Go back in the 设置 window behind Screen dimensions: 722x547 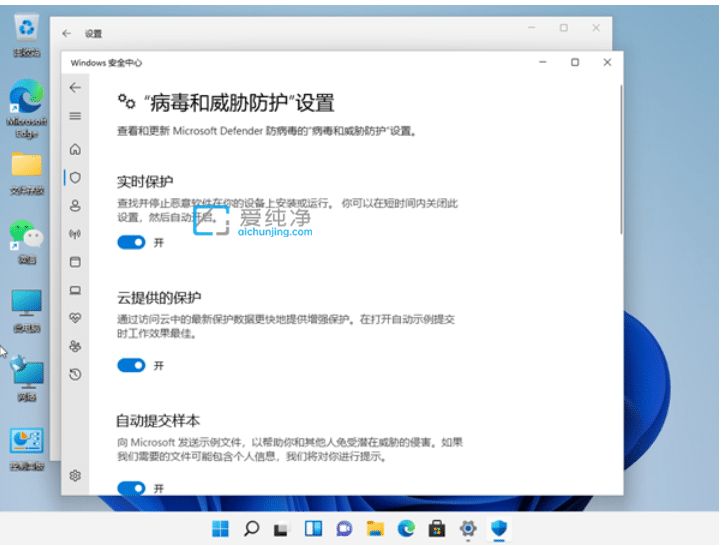(x=67, y=33)
